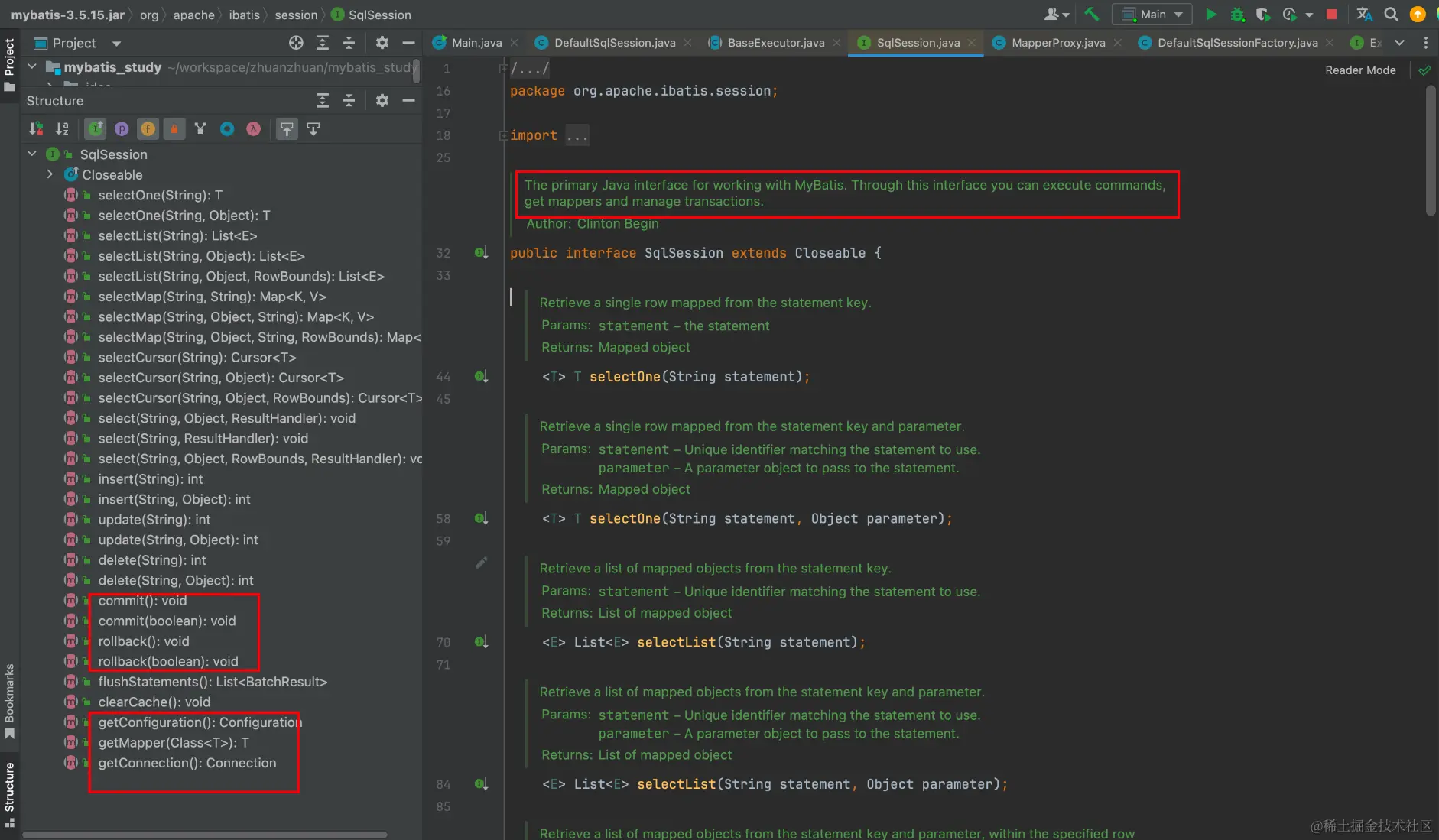Click the editor vertical scrollbar thumb
This screenshot has height=840, width=1439.
pyautogui.click(x=1431, y=149)
